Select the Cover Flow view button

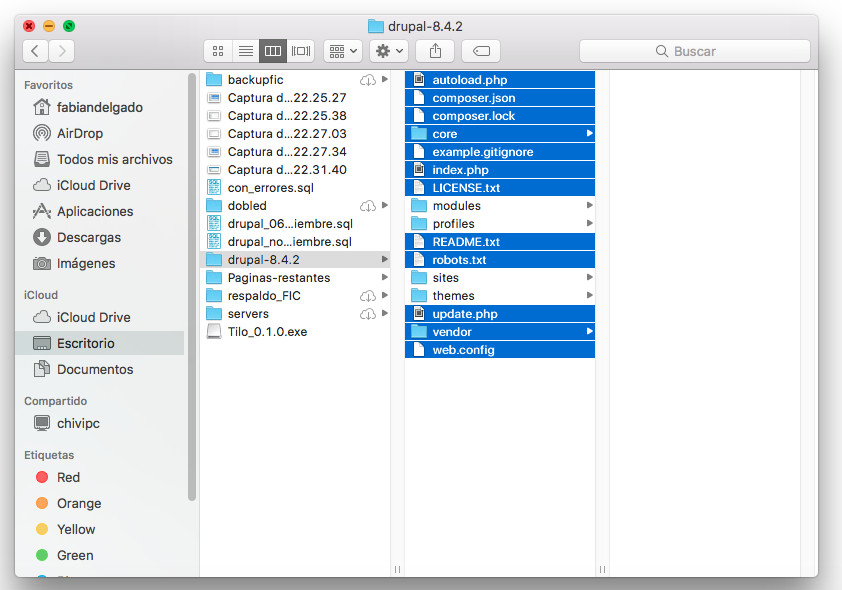301,51
